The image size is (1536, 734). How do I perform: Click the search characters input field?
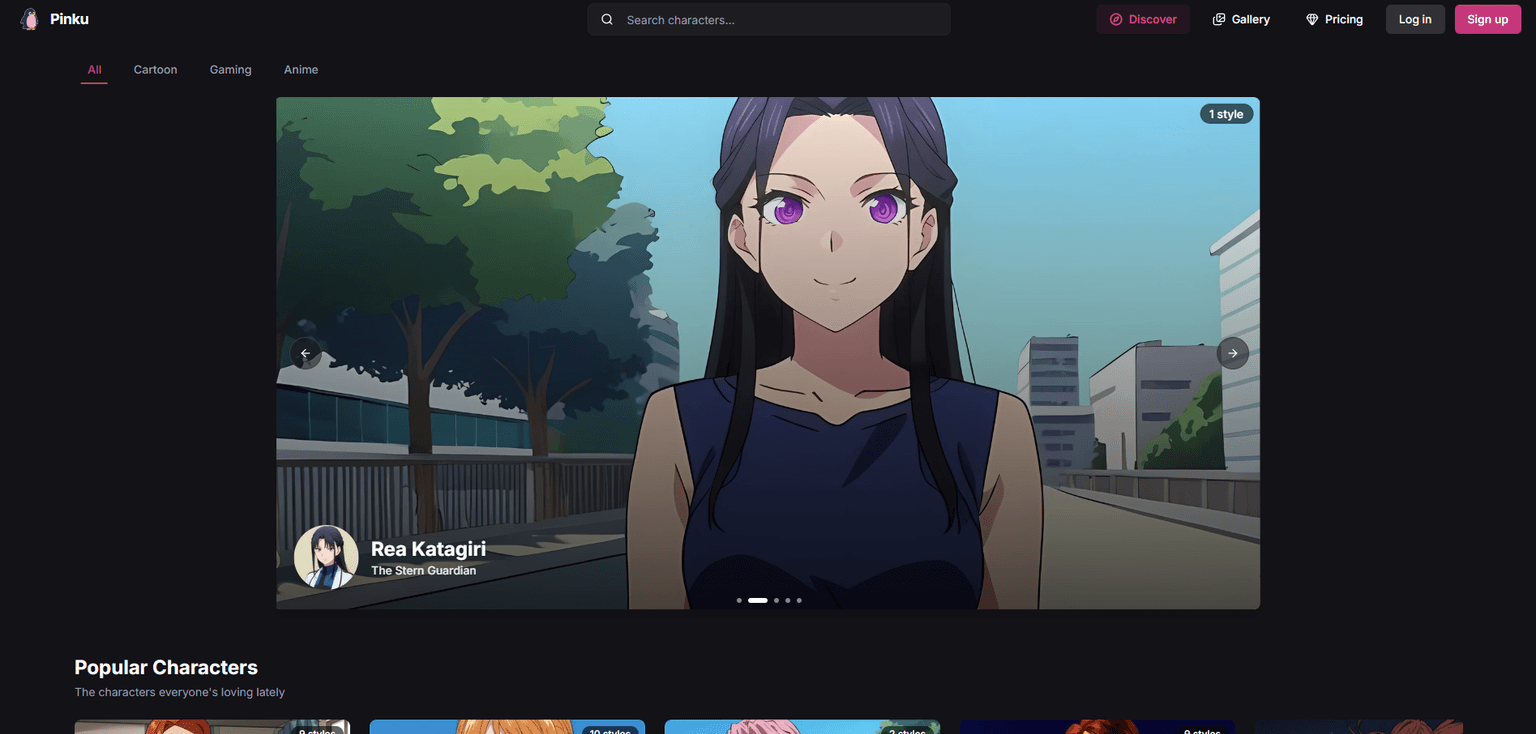coord(768,18)
